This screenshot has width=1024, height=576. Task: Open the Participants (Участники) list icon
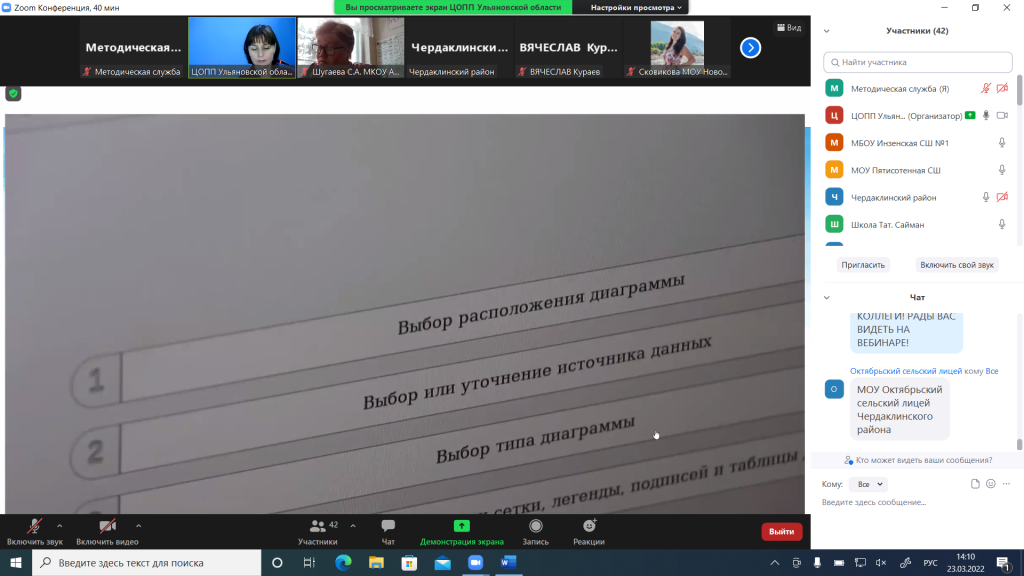click(318, 526)
